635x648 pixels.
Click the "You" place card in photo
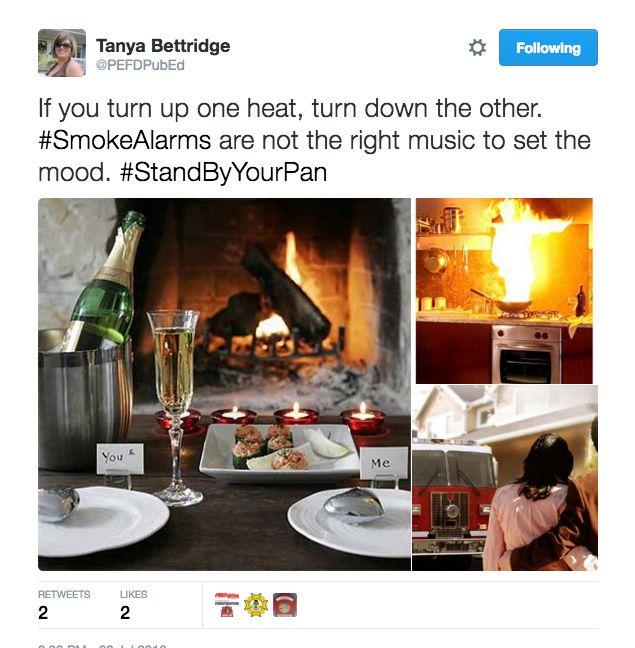[120, 459]
